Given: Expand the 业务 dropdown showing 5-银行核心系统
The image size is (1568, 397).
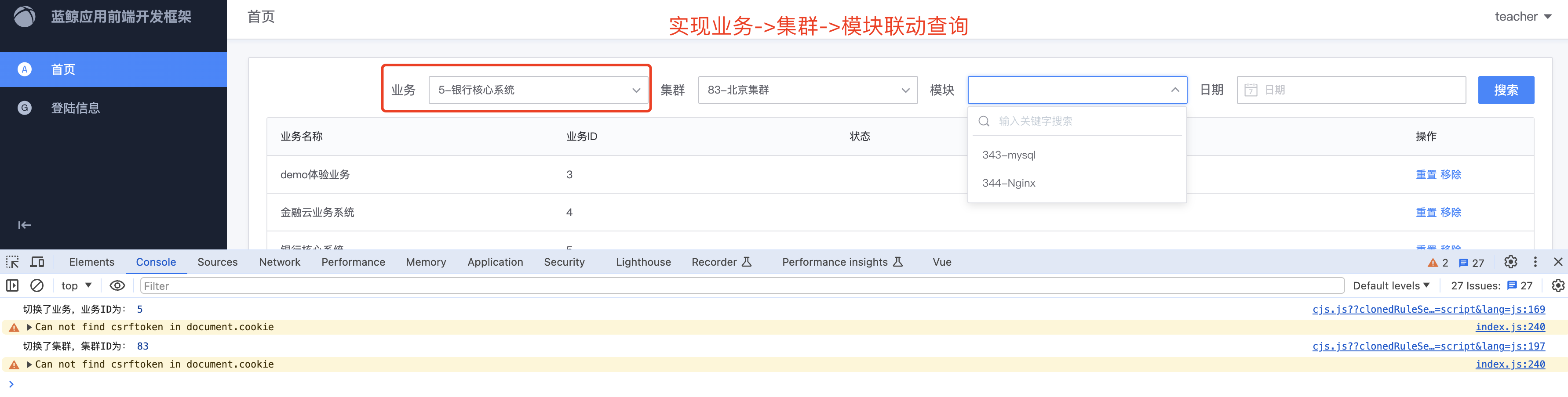Looking at the screenshot, I should (538, 90).
